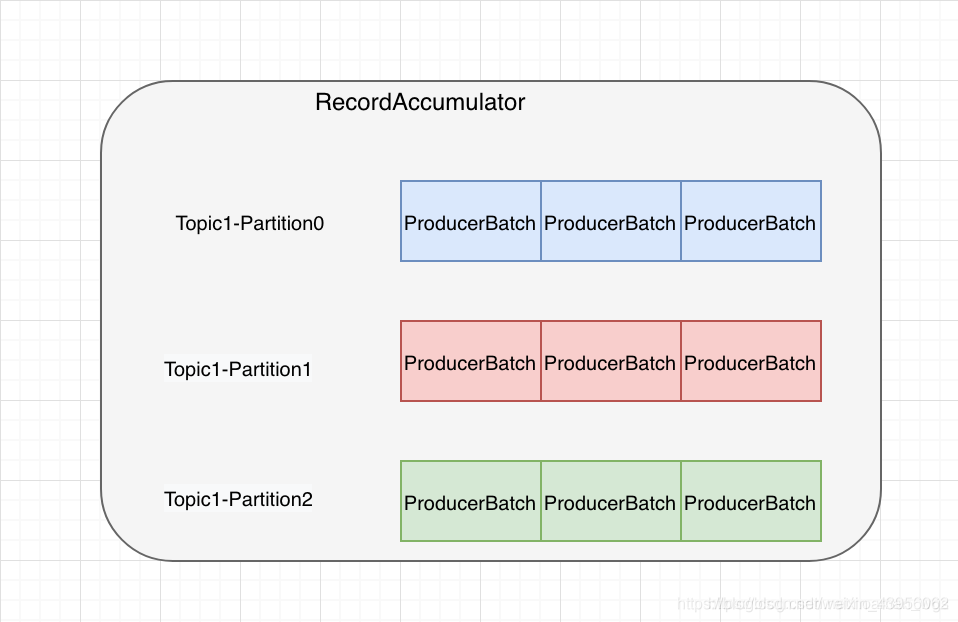This screenshot has width=958, height=622.
Task: Click blank canvas below the RecordAccumulator container
Action: pyautogui.click(x=400, y=592)
